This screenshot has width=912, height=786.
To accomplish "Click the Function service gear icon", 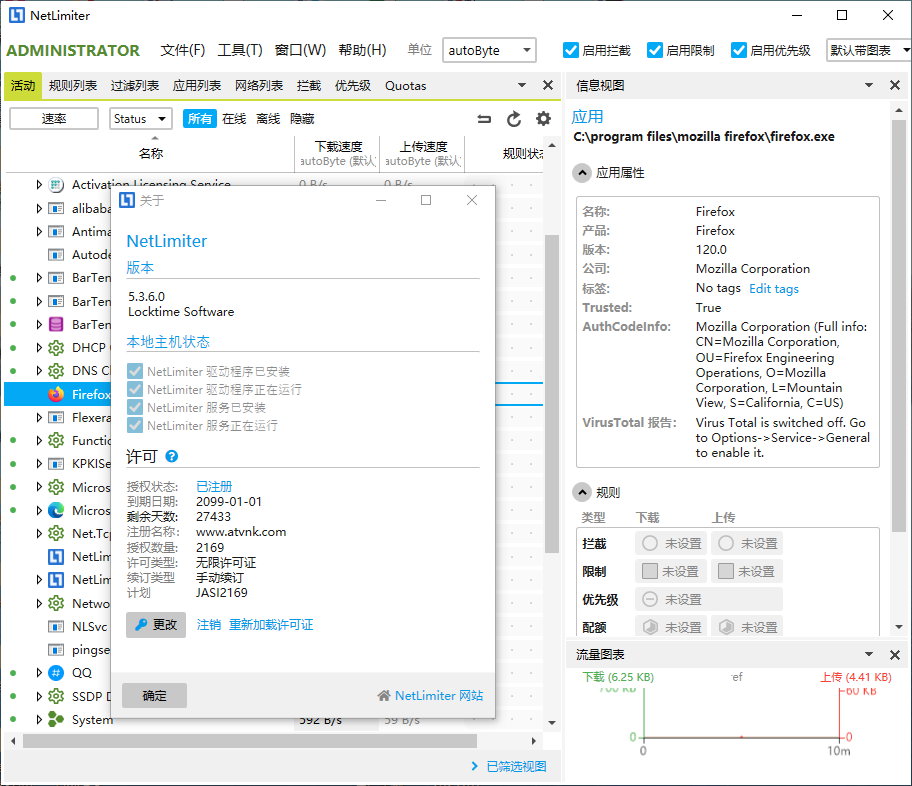I will pyautogui.click(x=56, y=440).
